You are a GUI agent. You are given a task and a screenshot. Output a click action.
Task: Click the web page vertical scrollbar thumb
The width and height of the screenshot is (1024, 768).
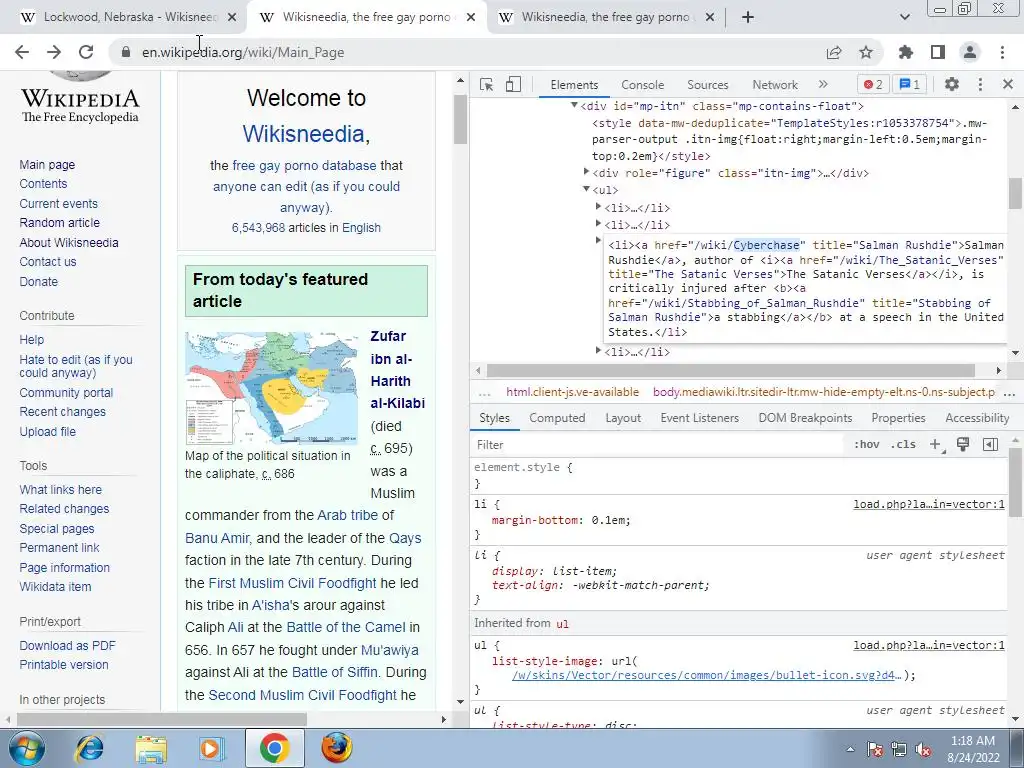460,119
